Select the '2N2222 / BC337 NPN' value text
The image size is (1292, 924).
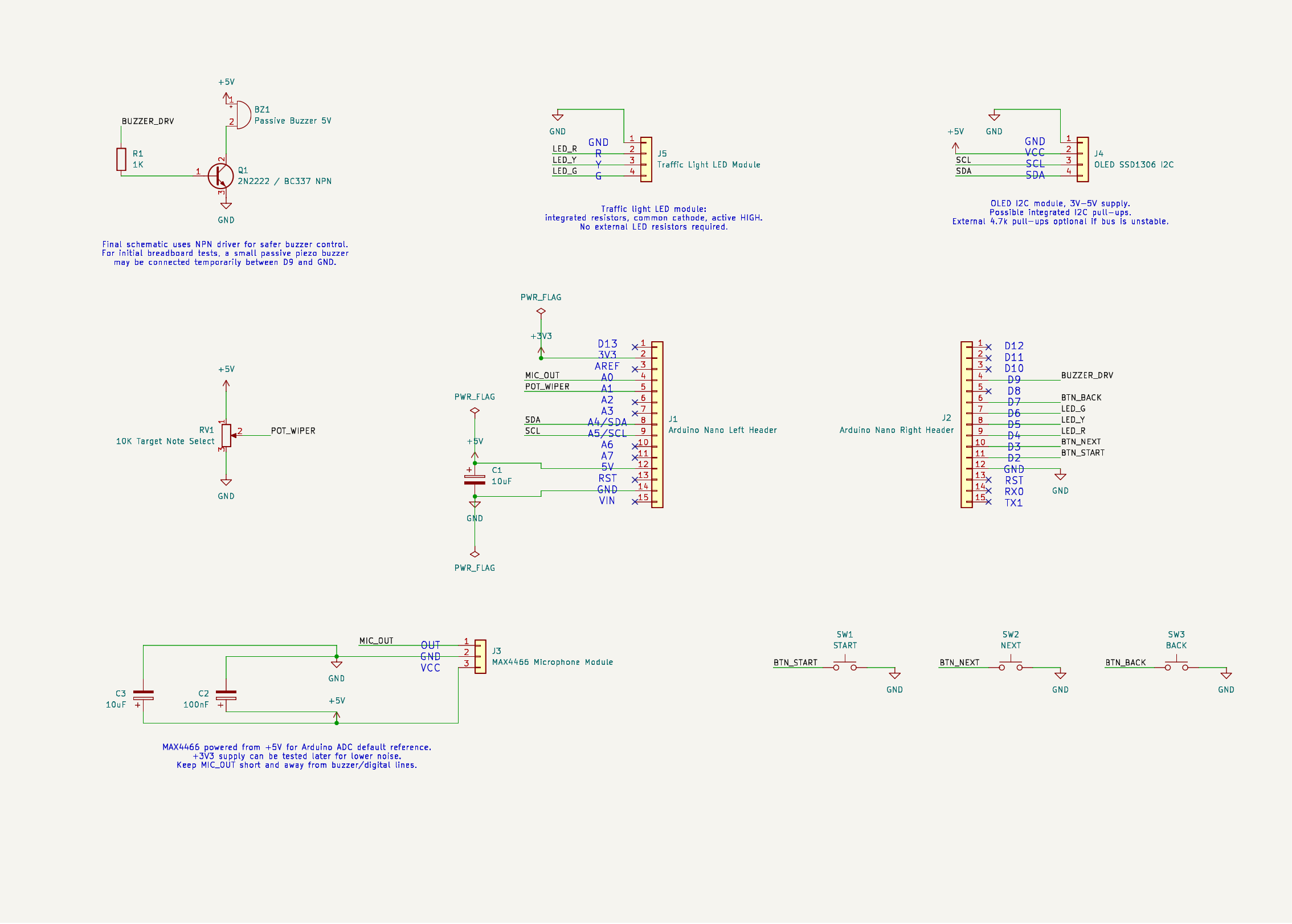coord(285,181)
